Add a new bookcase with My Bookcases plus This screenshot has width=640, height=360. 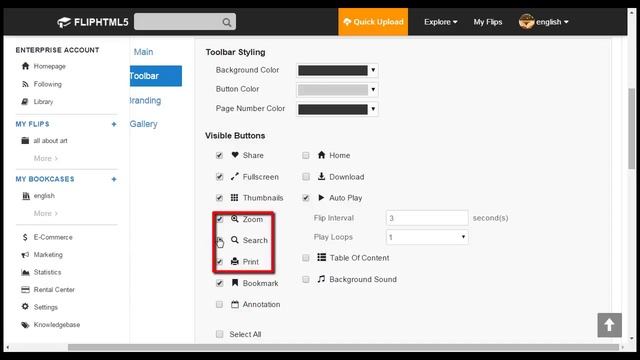114,179
